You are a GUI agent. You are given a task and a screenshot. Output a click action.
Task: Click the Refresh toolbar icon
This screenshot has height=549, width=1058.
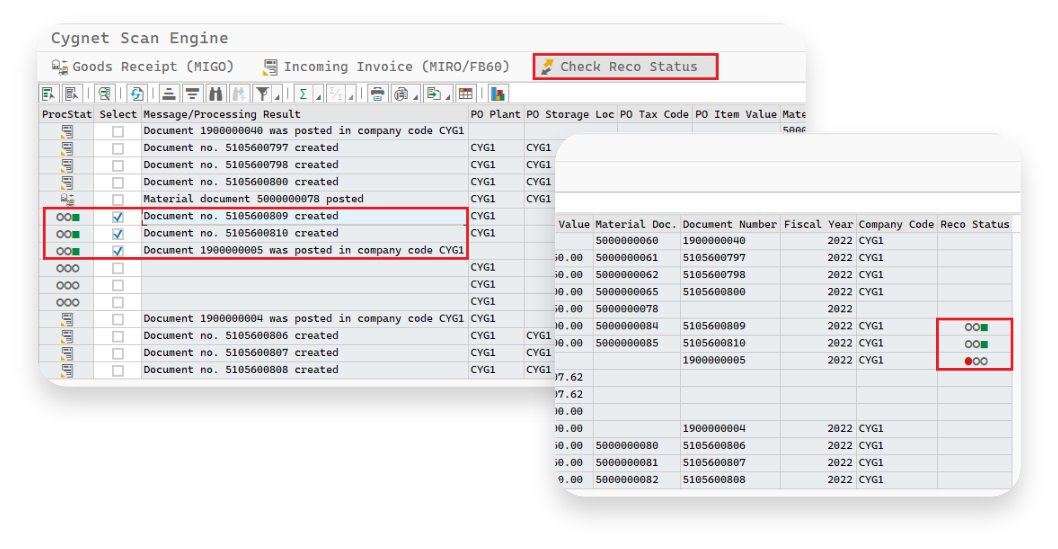point(137,94)
